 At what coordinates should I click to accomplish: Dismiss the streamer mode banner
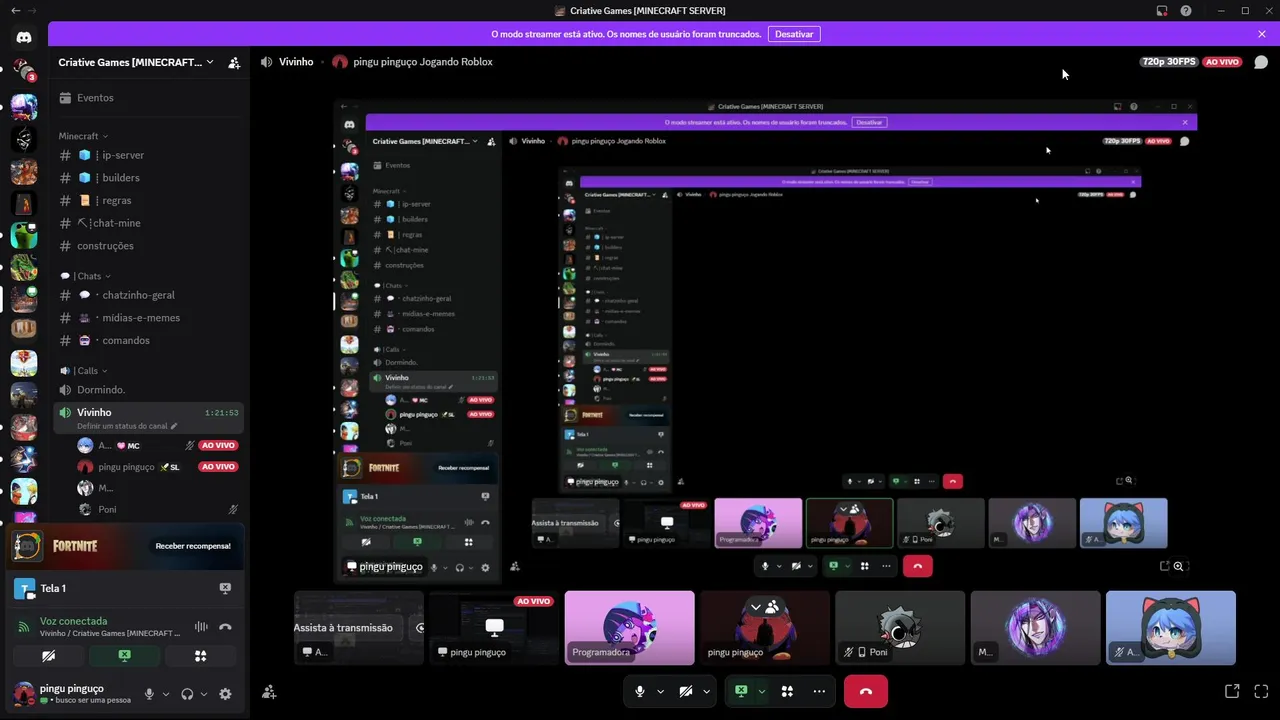point(1262,34)
